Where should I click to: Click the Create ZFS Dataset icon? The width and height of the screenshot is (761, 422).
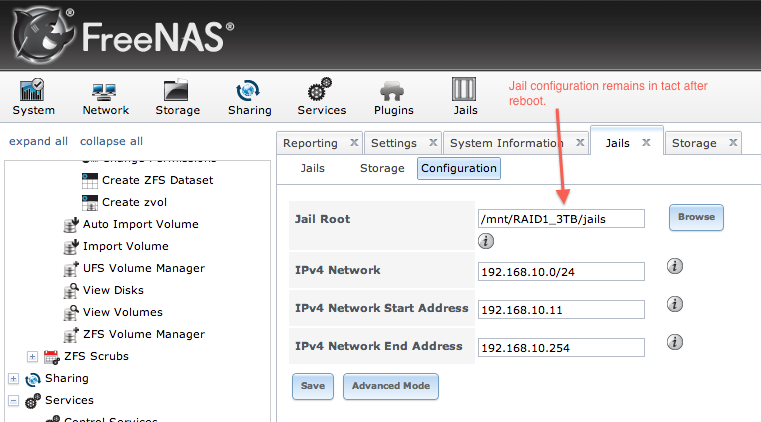click(x=90, y=180)
